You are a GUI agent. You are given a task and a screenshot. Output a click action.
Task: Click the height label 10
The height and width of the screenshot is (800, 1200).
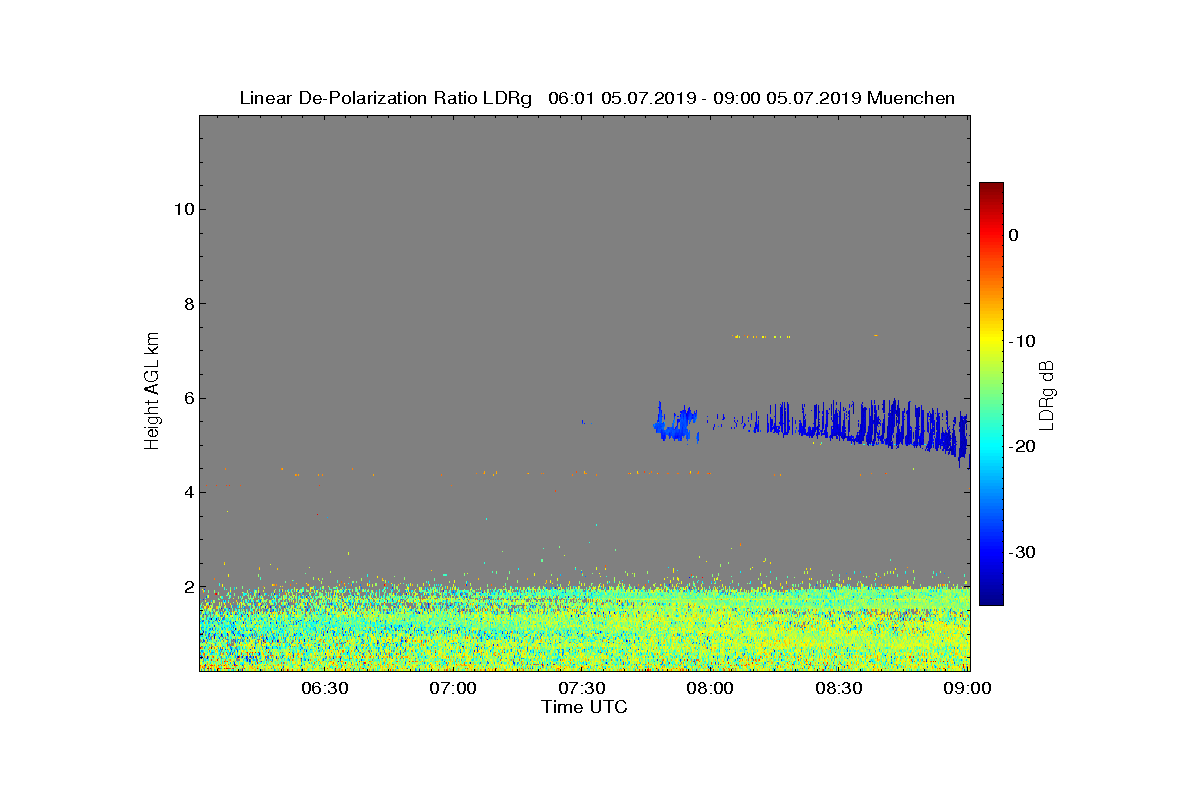(183, 209)
